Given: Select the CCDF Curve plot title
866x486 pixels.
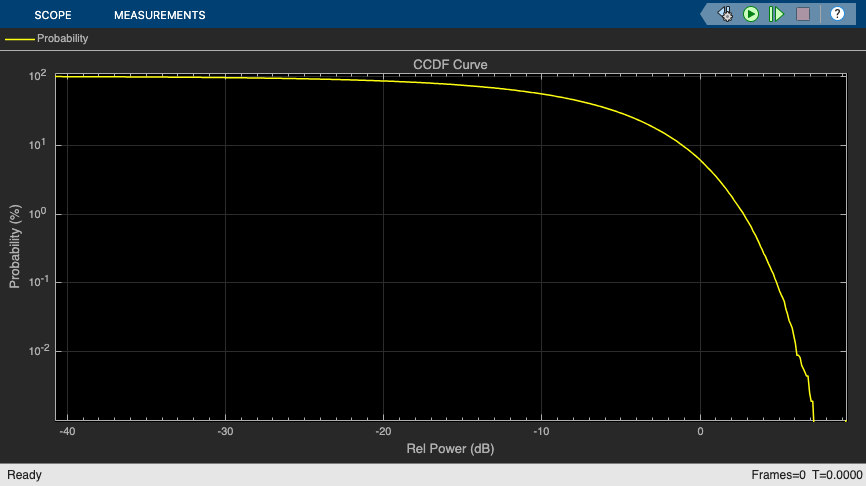Looking at the screenshot, I should tap(450, 65).
